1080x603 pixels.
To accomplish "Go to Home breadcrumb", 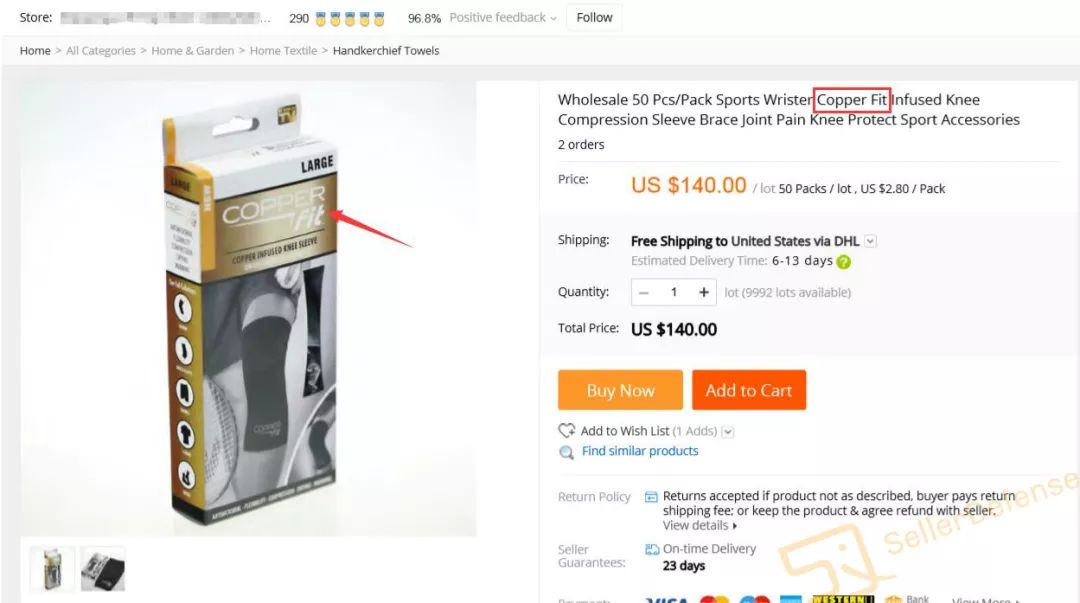I will pos(35,51).
